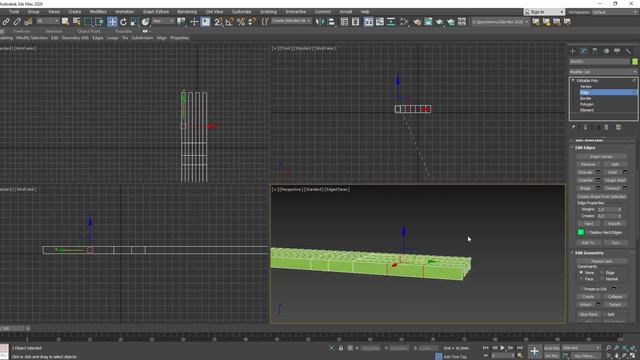Click the Slice Plane button
640x360 pixels.
588,315
